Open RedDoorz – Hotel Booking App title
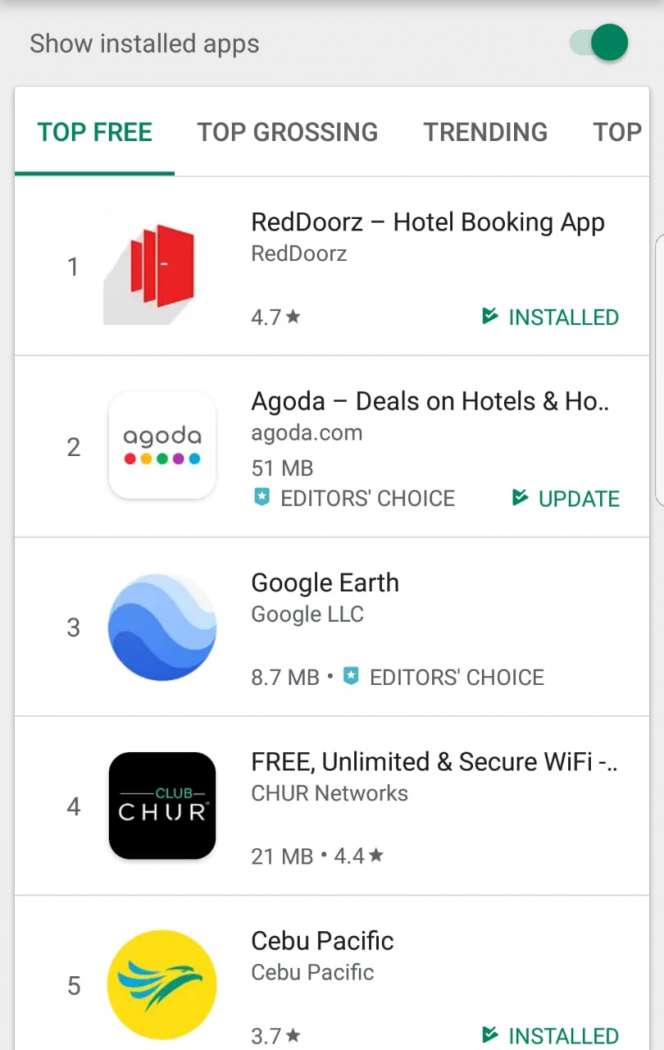The width and height of the screenshot is (664, 1050). pos(428,222)
